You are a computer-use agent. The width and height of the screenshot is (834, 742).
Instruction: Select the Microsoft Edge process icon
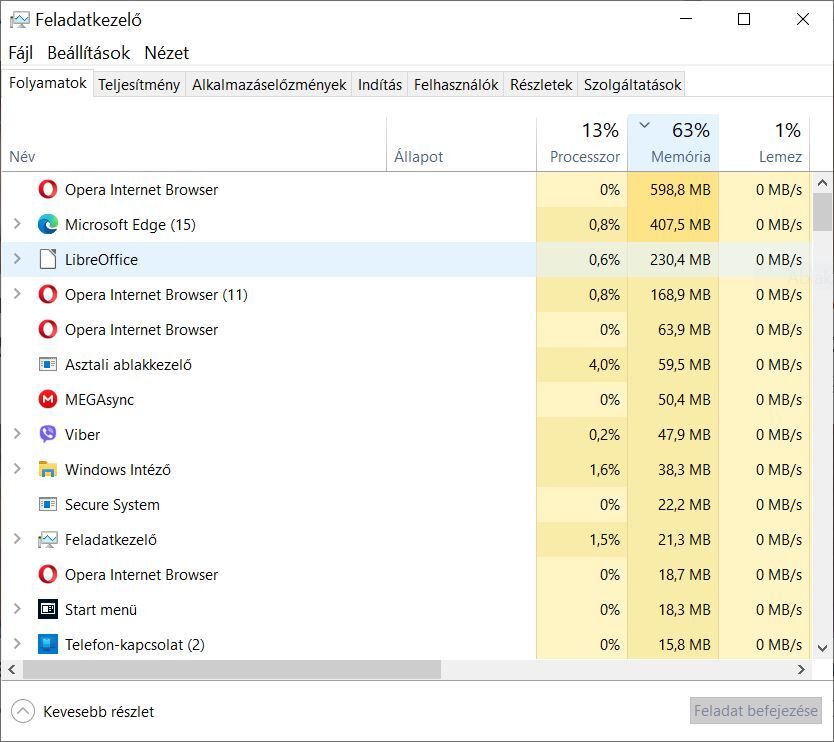[48, 224]
